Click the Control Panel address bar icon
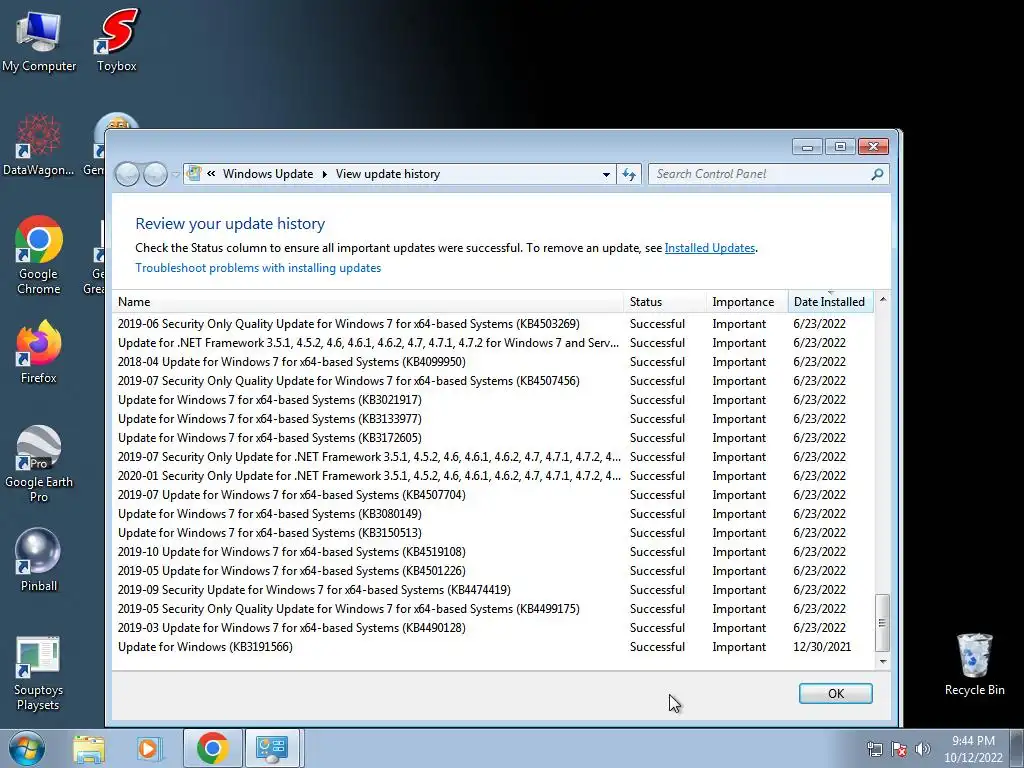This screenshot has height=768, width=1024. coord(194,174)
